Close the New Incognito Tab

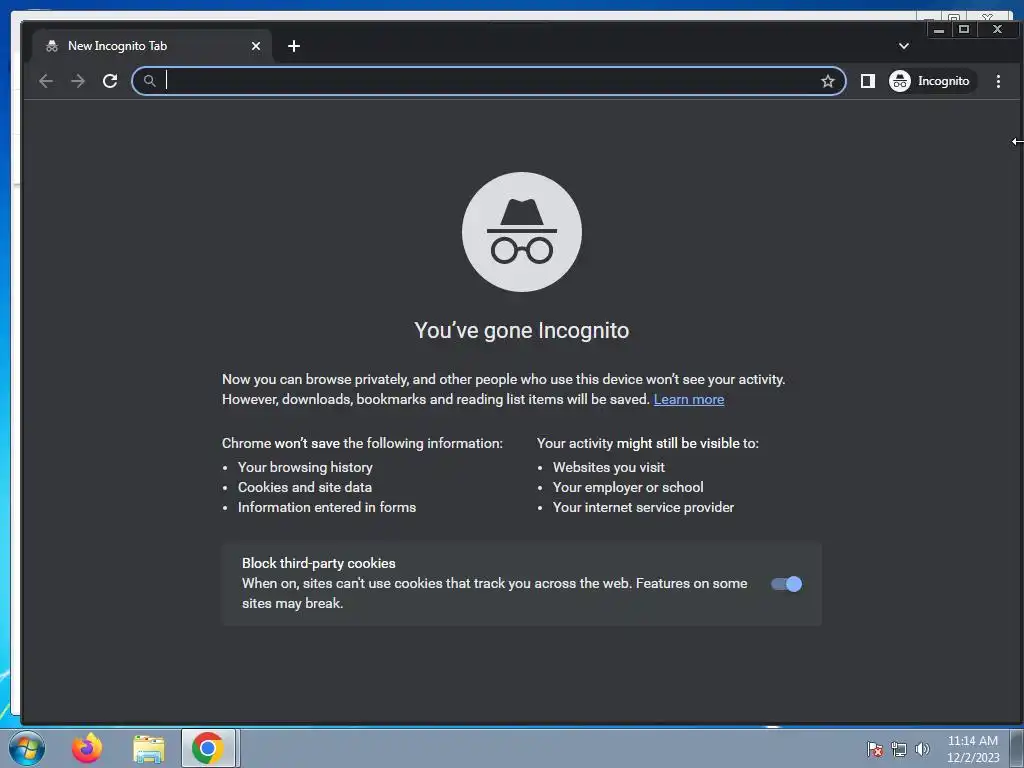click(256, 46)
